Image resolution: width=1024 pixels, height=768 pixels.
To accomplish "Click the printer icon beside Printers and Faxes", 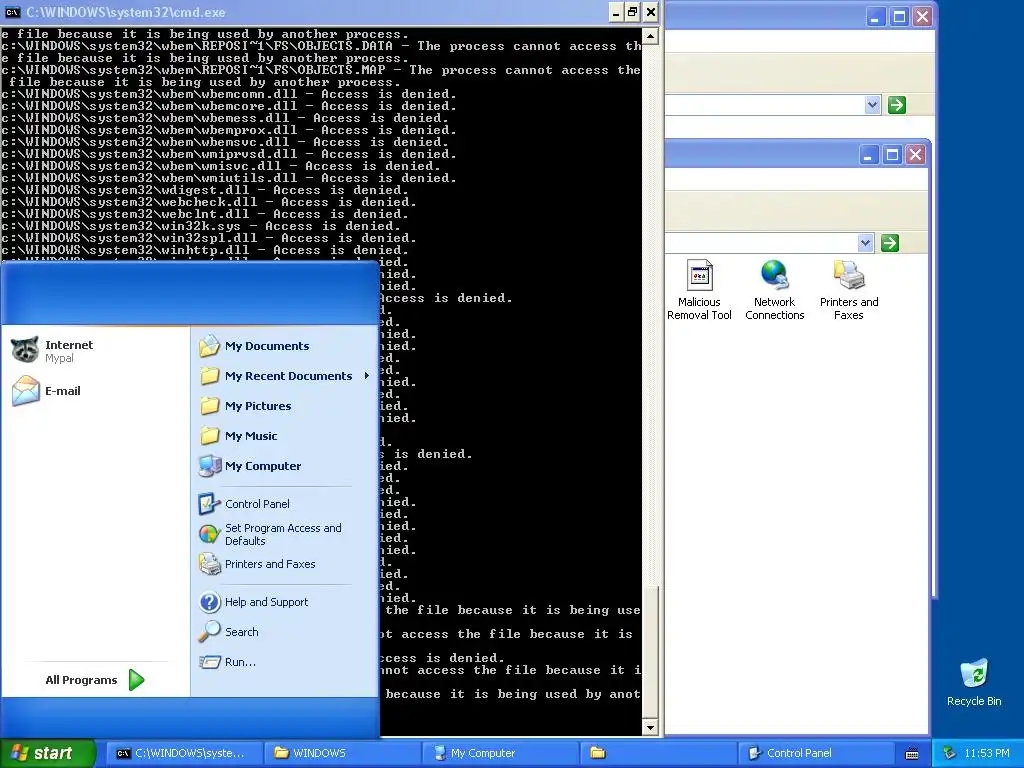I will pyautogui.click(x=210, y=564).
